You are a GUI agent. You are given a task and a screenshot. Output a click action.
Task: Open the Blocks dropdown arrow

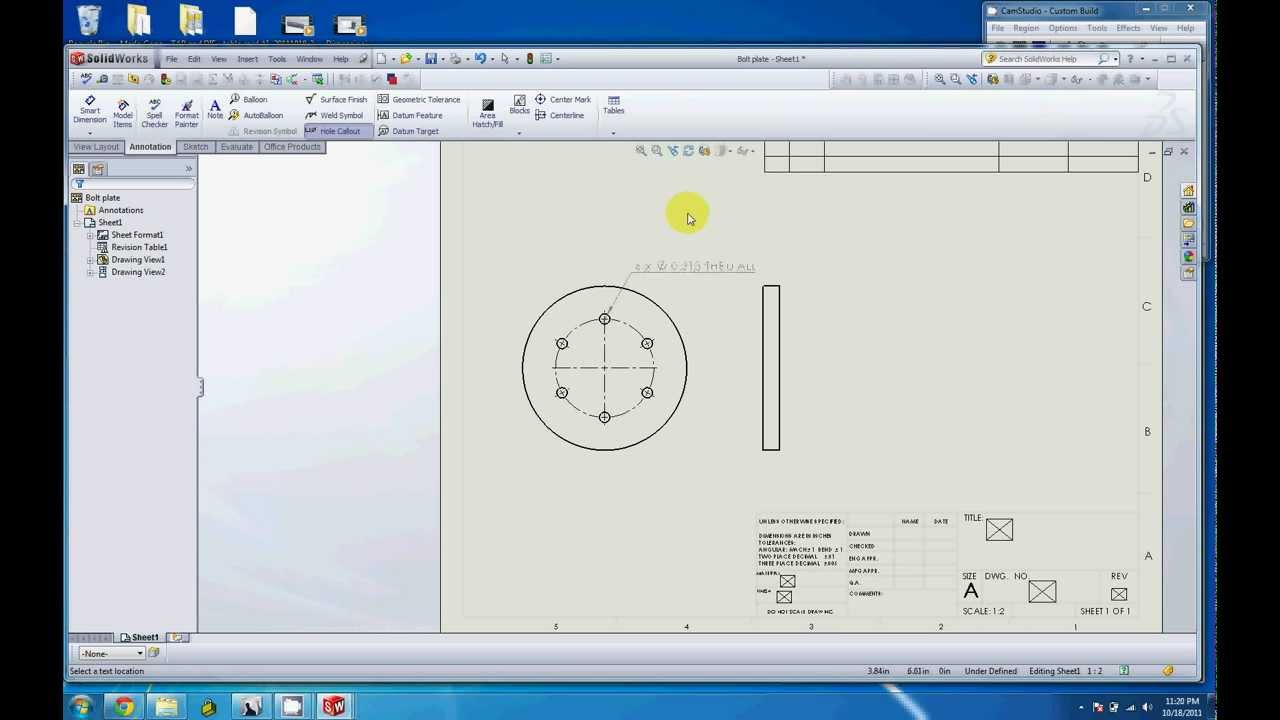pyautogui.click(x=519, y=133)
